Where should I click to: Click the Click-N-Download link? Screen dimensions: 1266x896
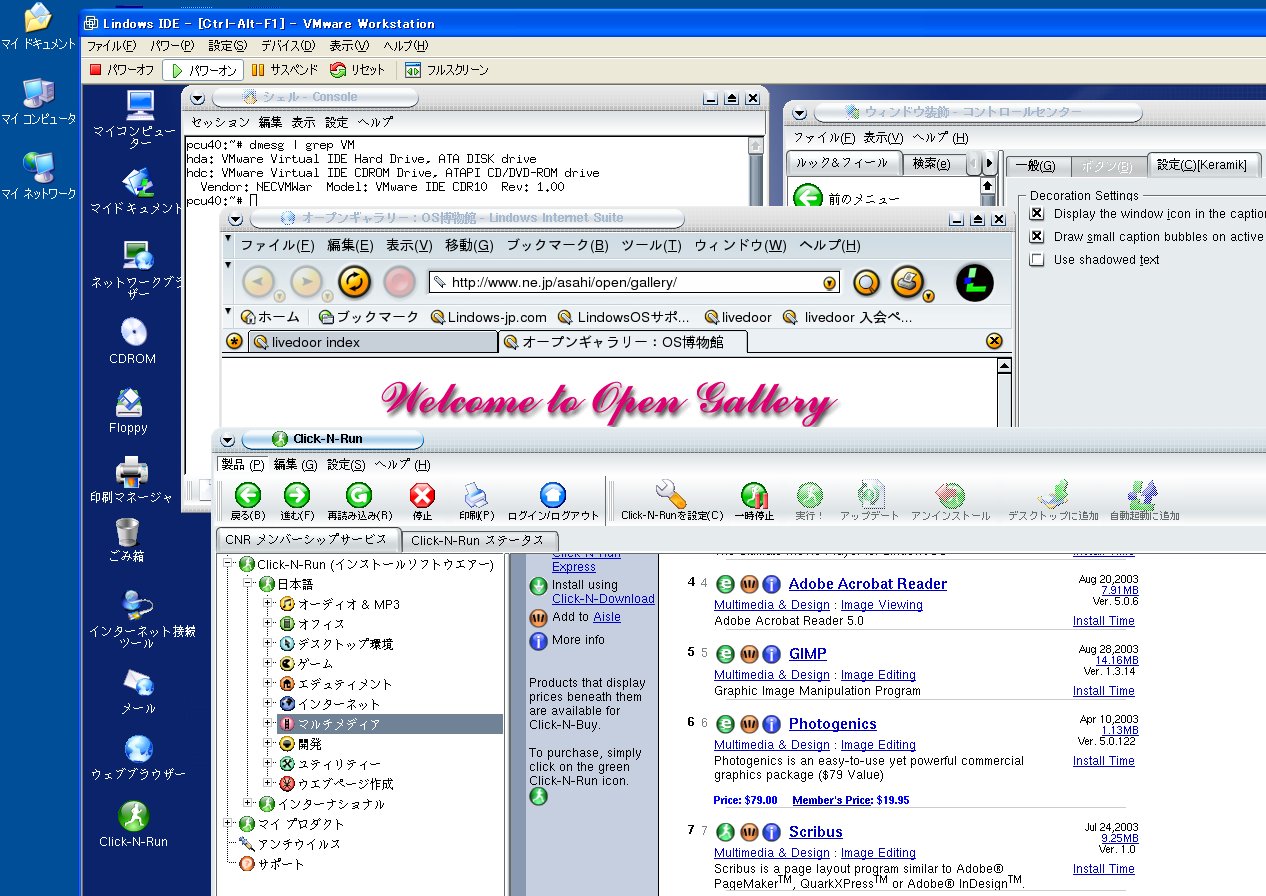[x=603, y=599]
